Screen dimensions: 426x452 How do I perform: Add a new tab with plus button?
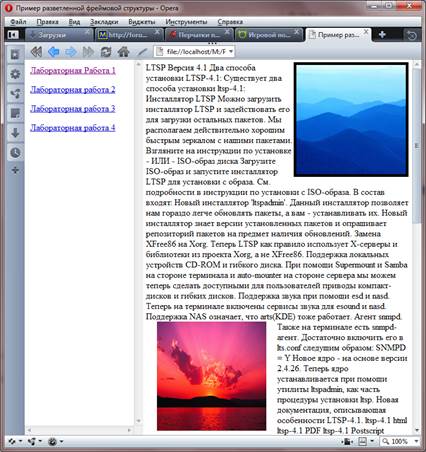pos(382,34)
